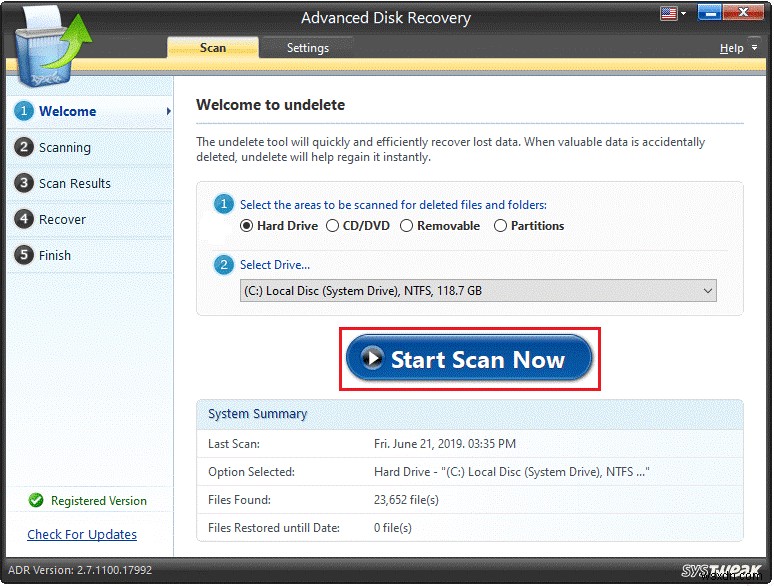Viewport: 774px width, 586px height.
Task: Click the Select Drive... label
Action: coord(275,265)
